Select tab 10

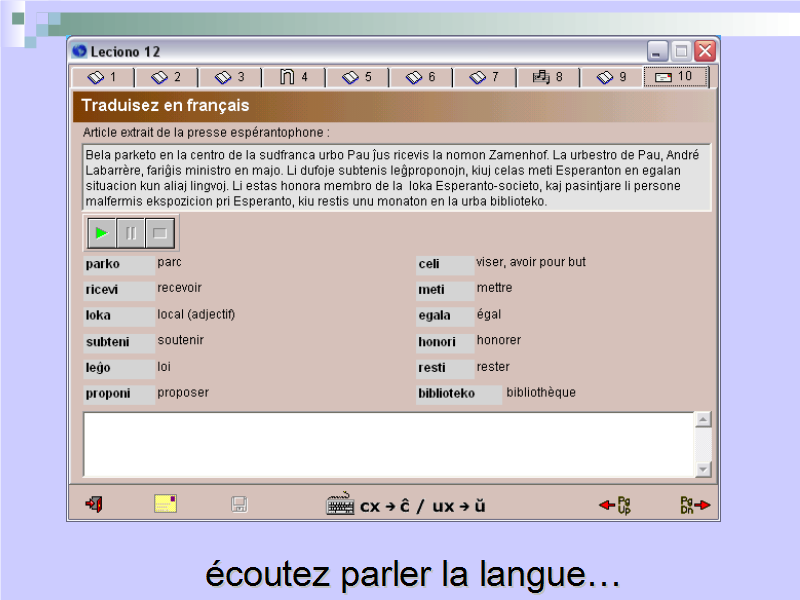coord(674,77)
